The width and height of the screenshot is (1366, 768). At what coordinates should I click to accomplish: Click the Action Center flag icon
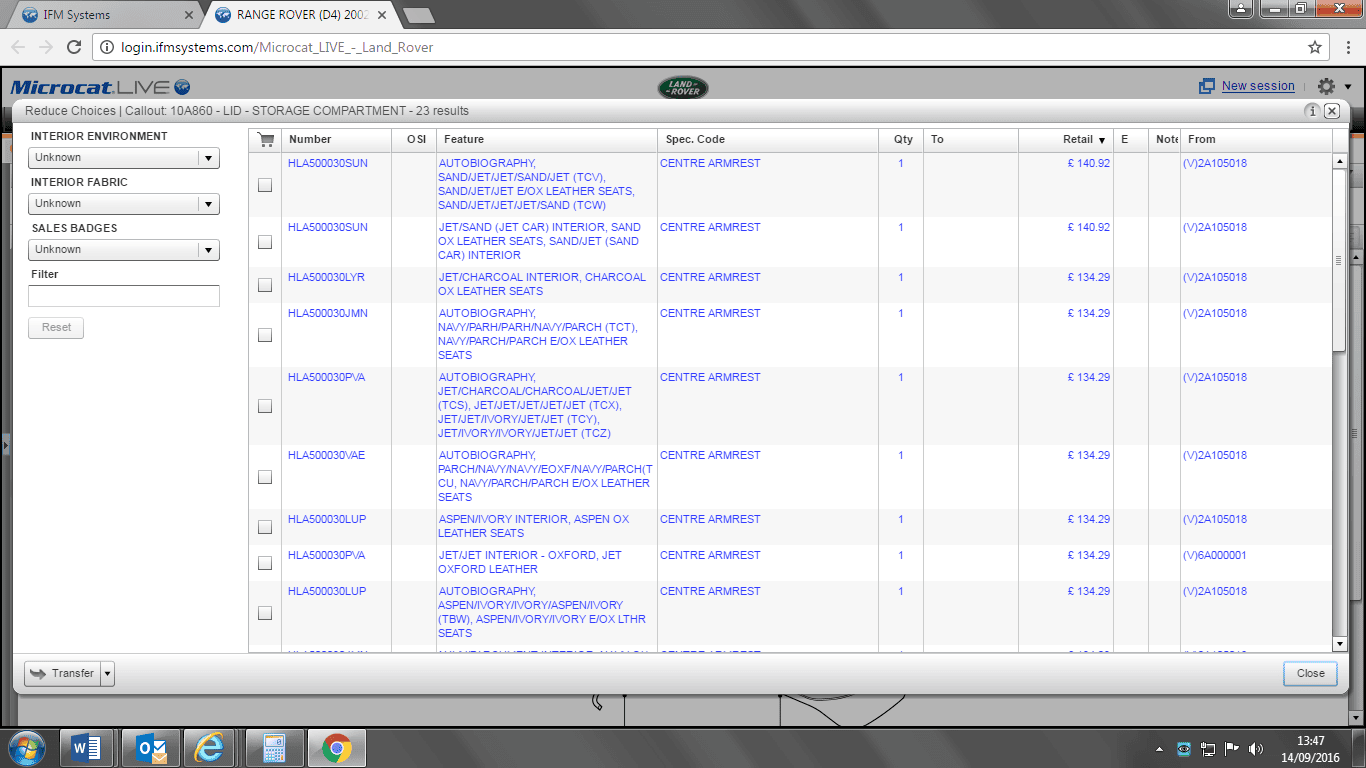[x=1232, y=748]
